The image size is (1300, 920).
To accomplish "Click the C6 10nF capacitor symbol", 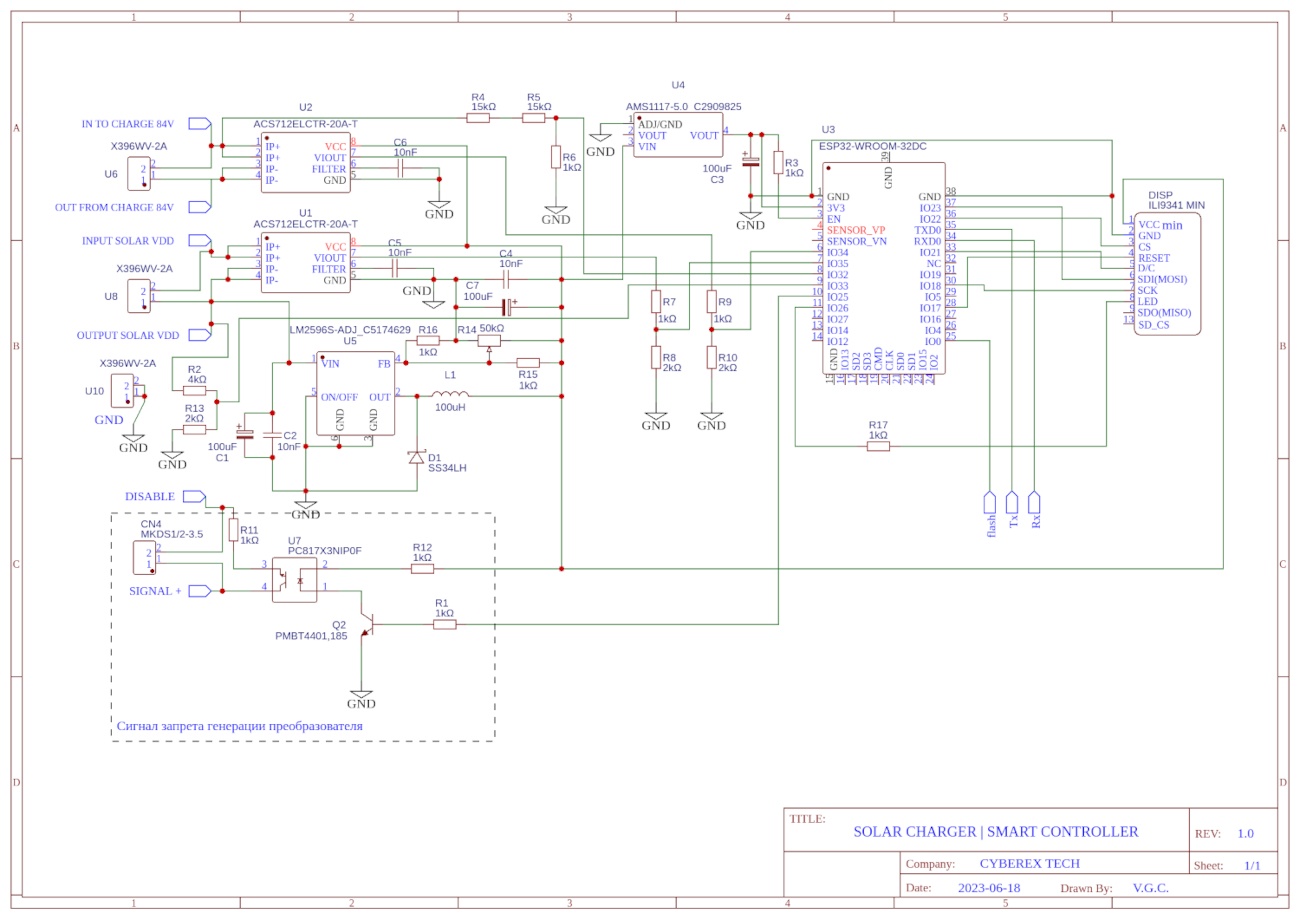I will pos(400,169).
